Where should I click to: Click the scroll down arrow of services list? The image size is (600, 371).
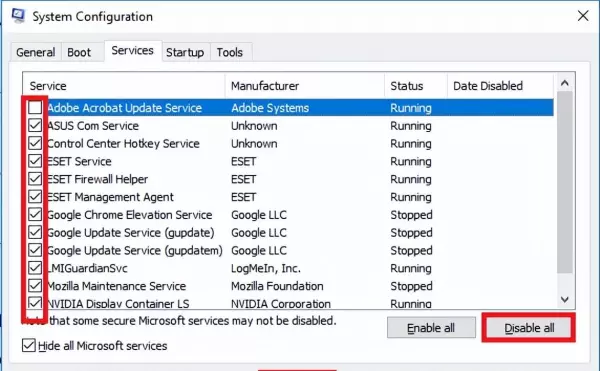pos(565,299)
